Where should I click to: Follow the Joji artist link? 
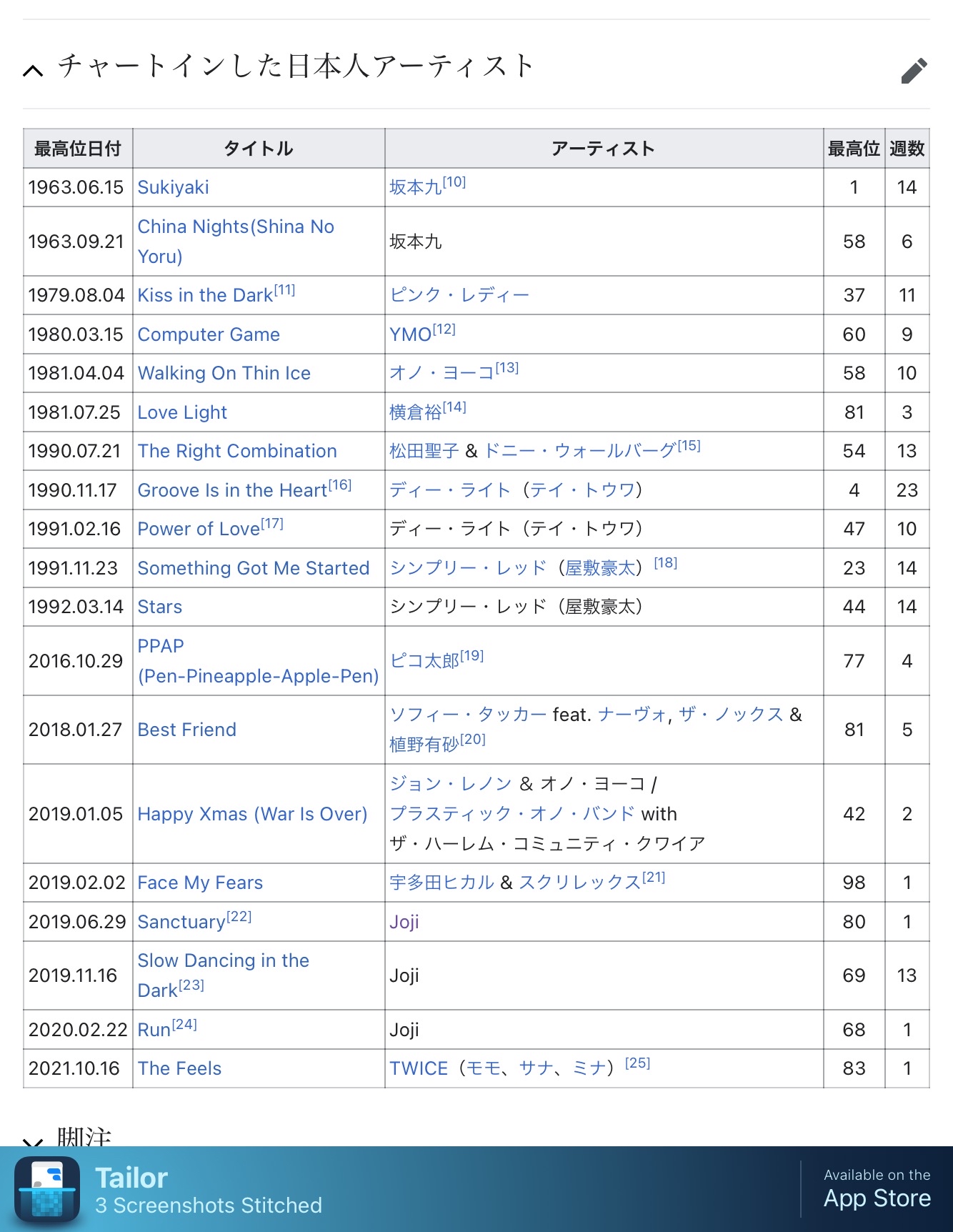pos(404,922)
